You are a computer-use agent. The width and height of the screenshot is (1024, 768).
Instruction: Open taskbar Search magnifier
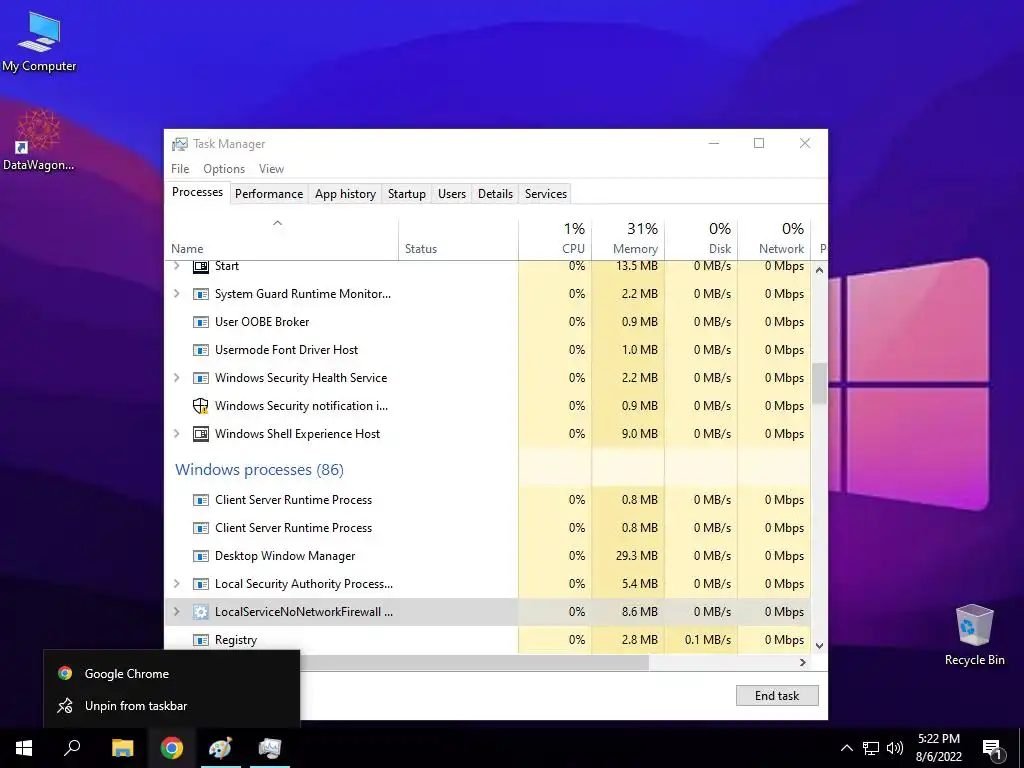click(x=72, y=748)
